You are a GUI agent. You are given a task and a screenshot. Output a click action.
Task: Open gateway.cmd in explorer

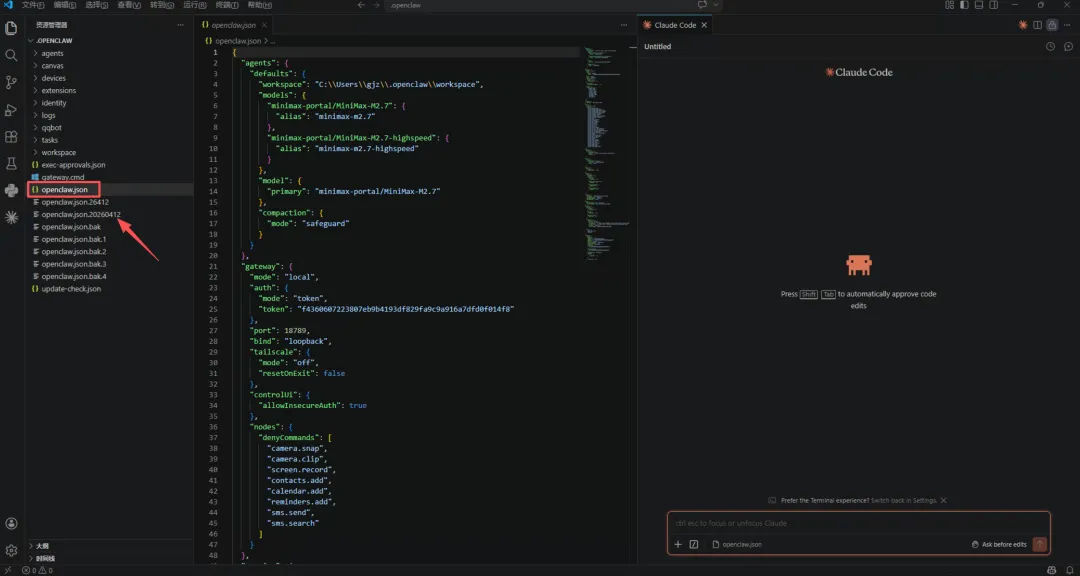[110, 177]
